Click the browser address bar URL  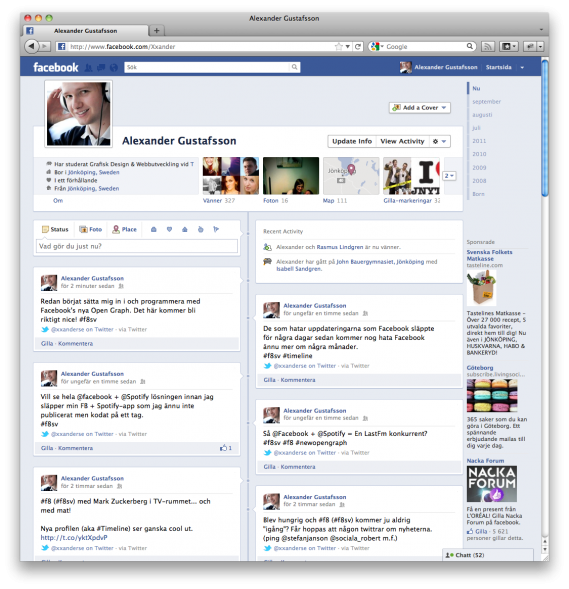tap(122, 47)
